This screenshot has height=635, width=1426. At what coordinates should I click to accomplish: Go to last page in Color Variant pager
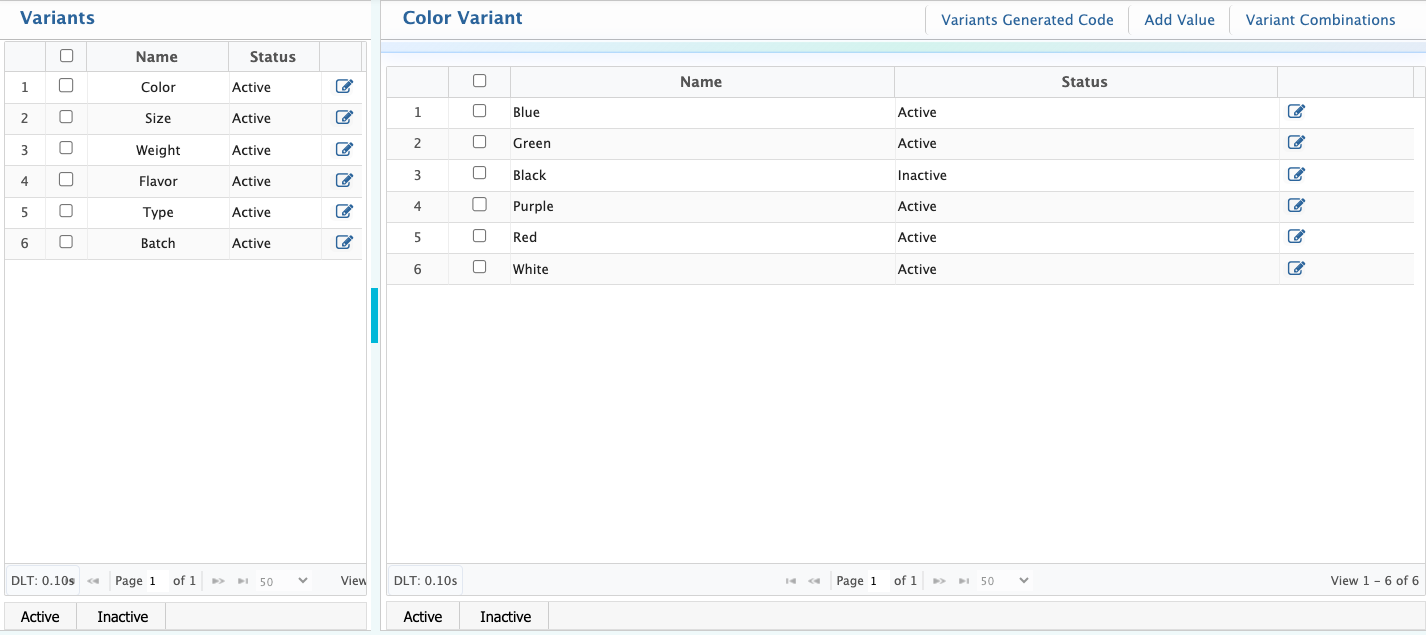(963, 581)
